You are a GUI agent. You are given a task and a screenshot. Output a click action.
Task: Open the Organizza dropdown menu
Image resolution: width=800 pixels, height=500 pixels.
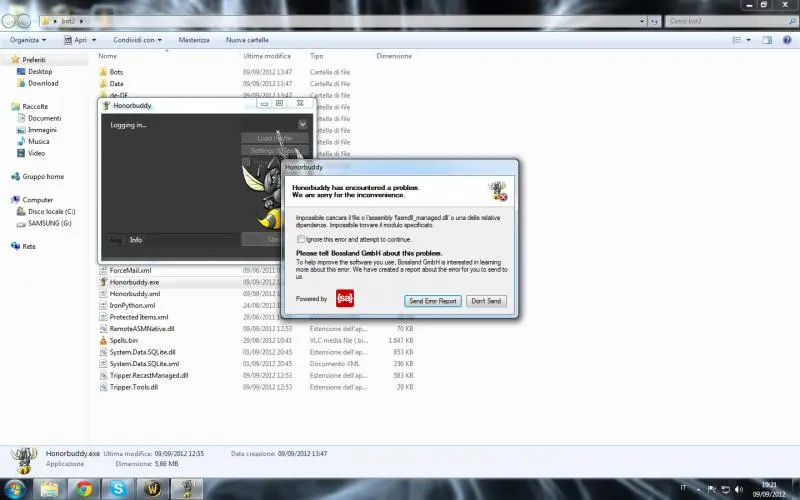tap(30, 40)
